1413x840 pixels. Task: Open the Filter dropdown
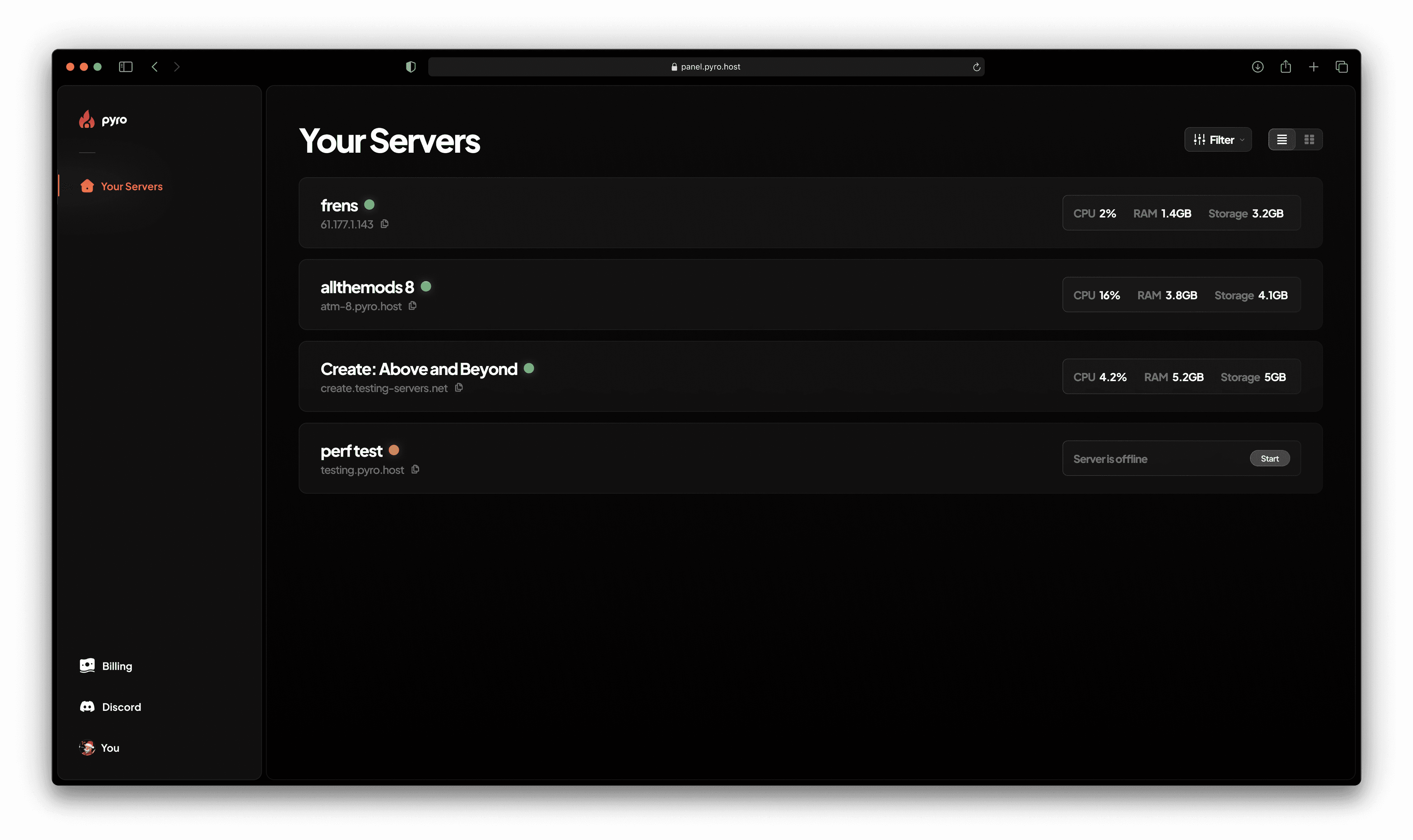[x=1218, y=140]
